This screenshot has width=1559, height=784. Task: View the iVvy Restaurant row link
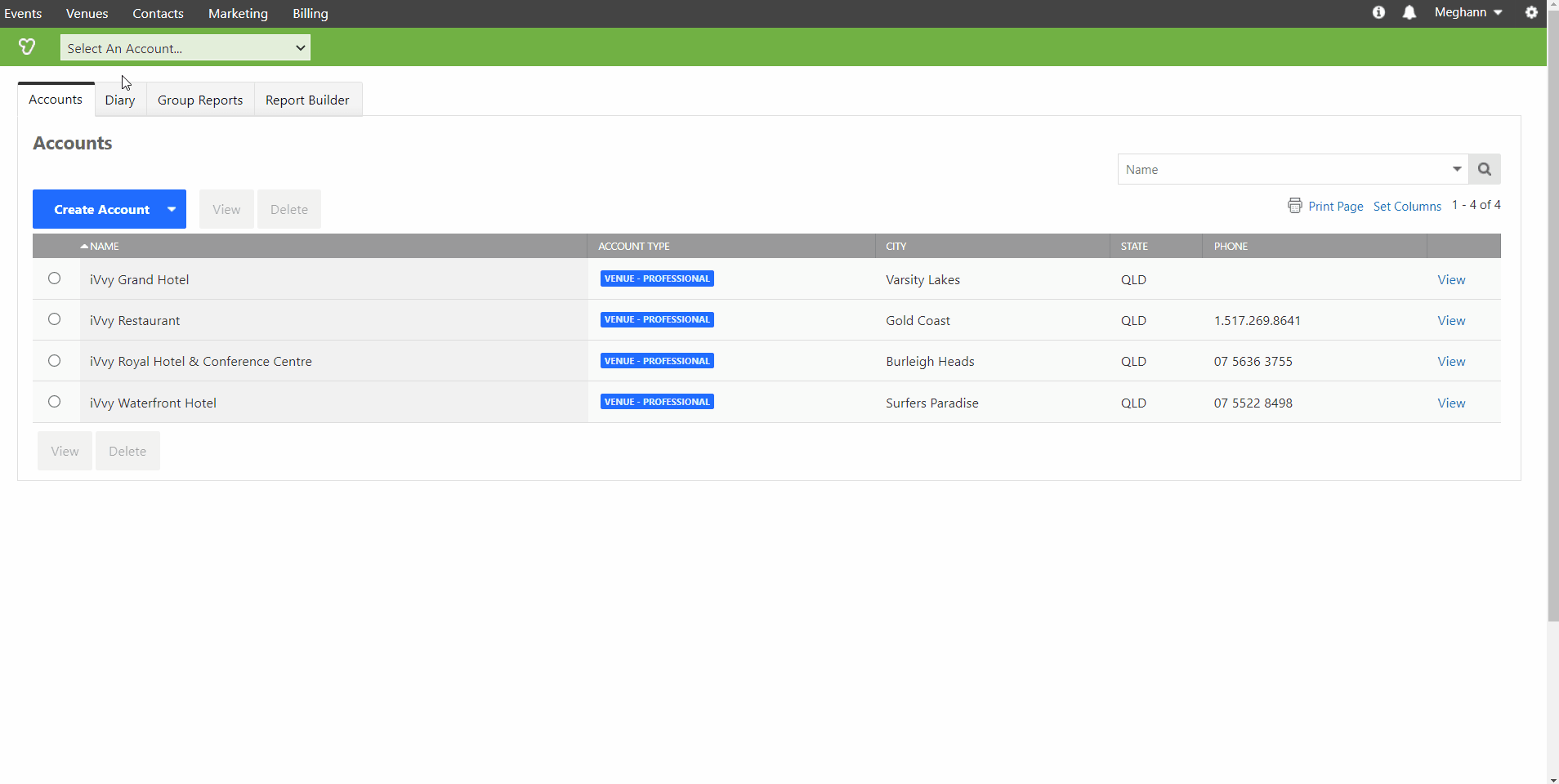click(x=1451, y=320)
